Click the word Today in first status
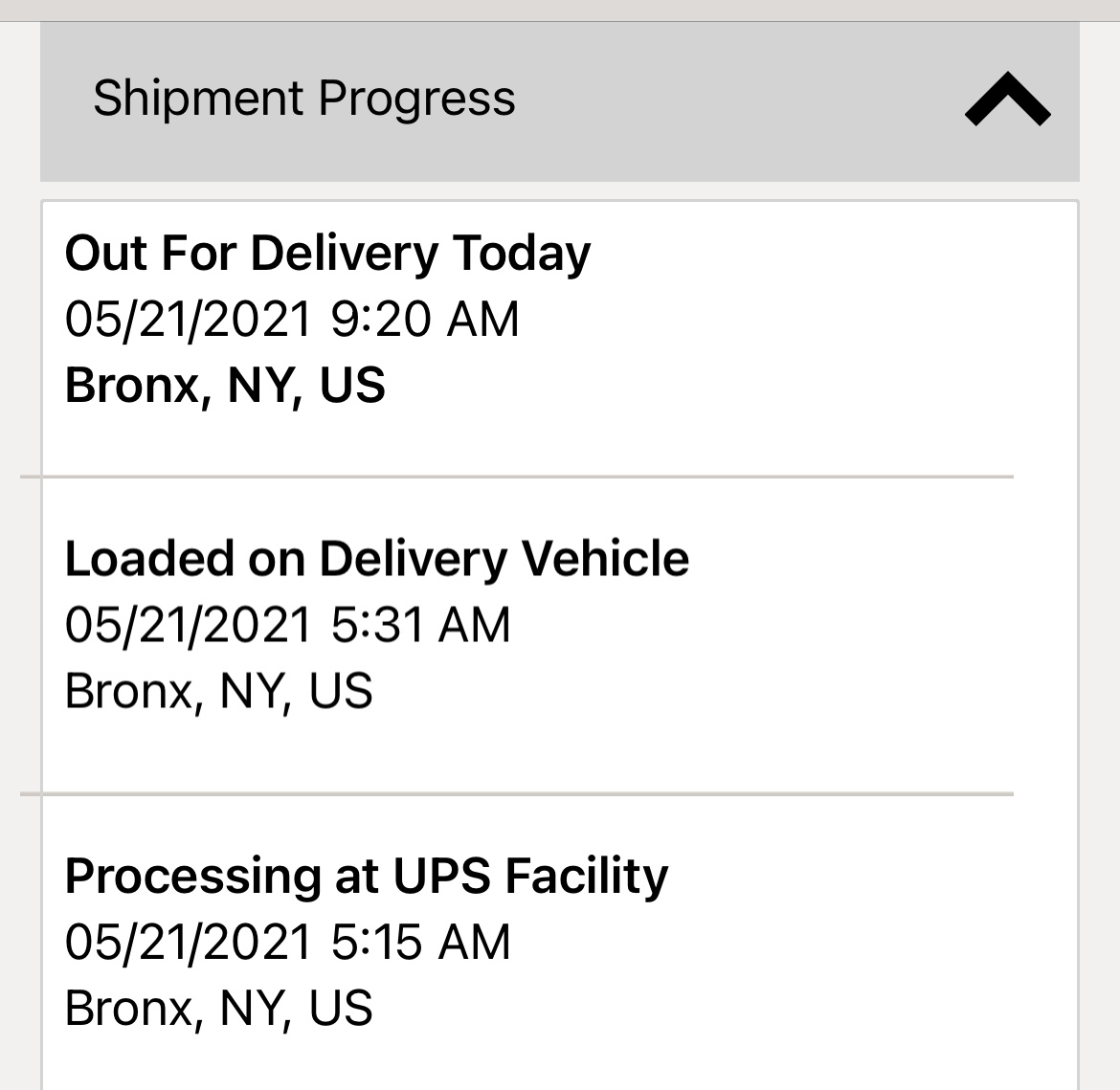The width and height of the screenshot is (1120, 1090). 522,254
